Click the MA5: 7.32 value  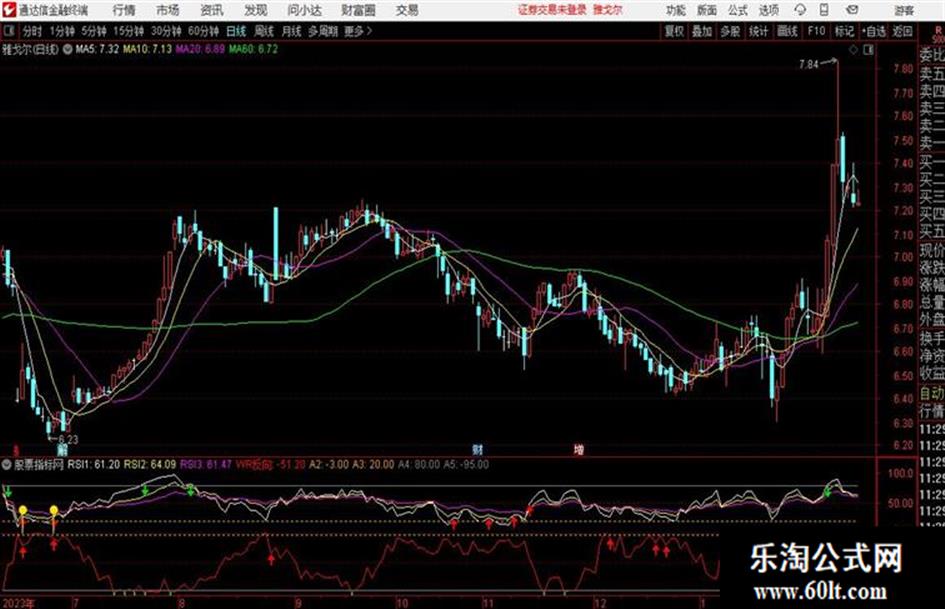coord(97,49)
